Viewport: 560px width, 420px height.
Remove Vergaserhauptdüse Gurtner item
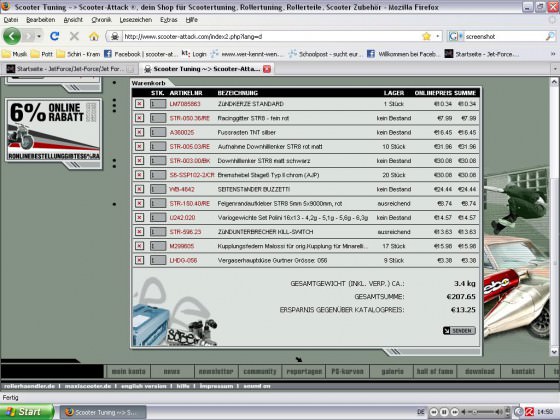tap(139, 260)
